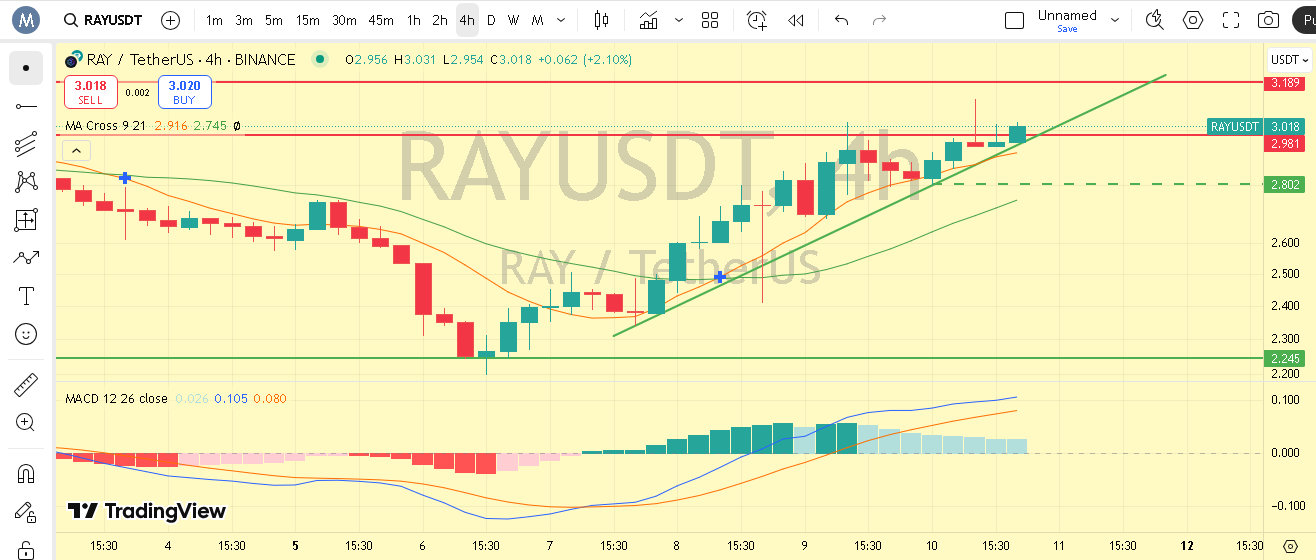Viewport: 1316px width, 560px height.
Task: Toggle lock all drawing tools
Action: coord(26,548)
